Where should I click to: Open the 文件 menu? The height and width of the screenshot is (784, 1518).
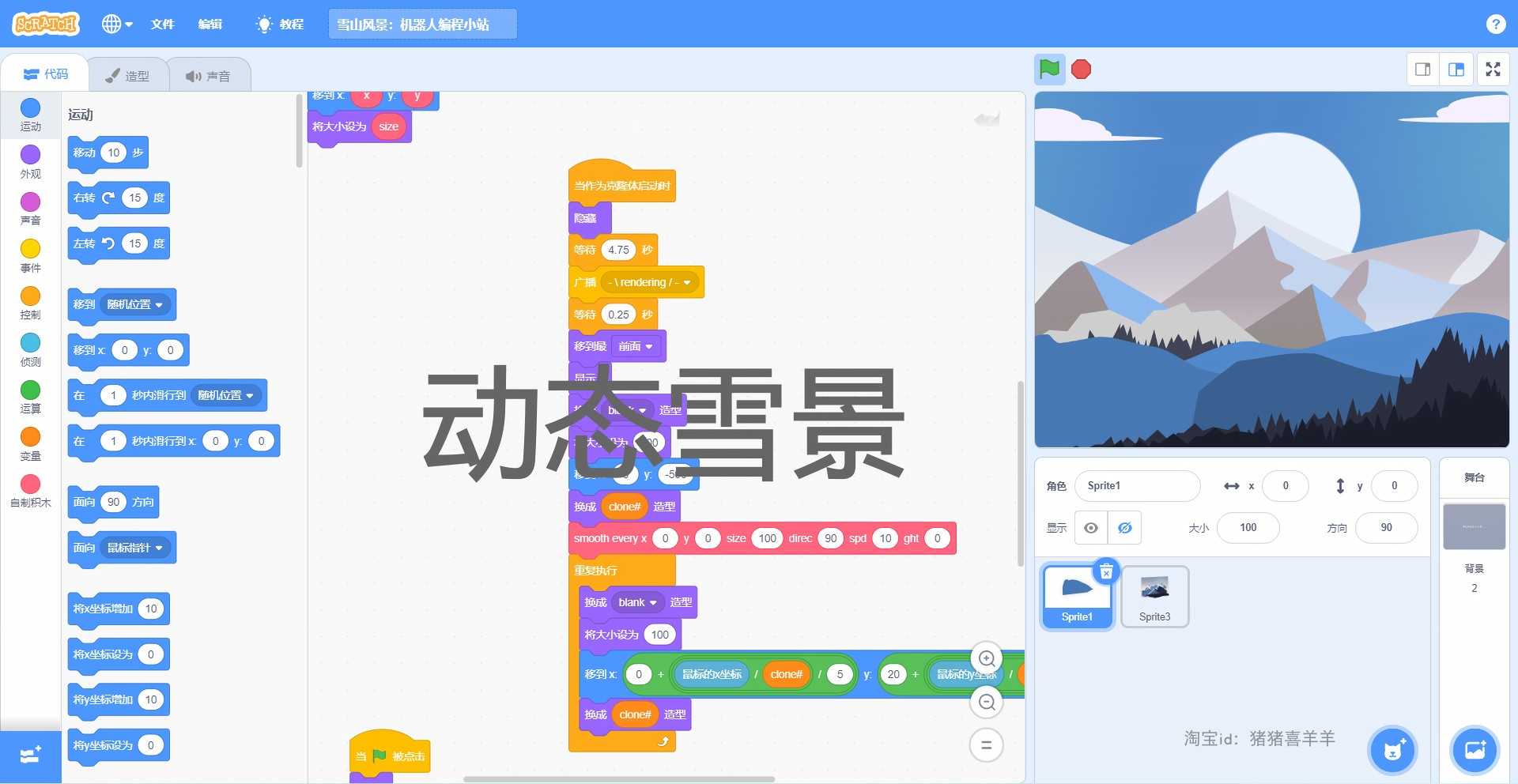click(x=162, y=24)
